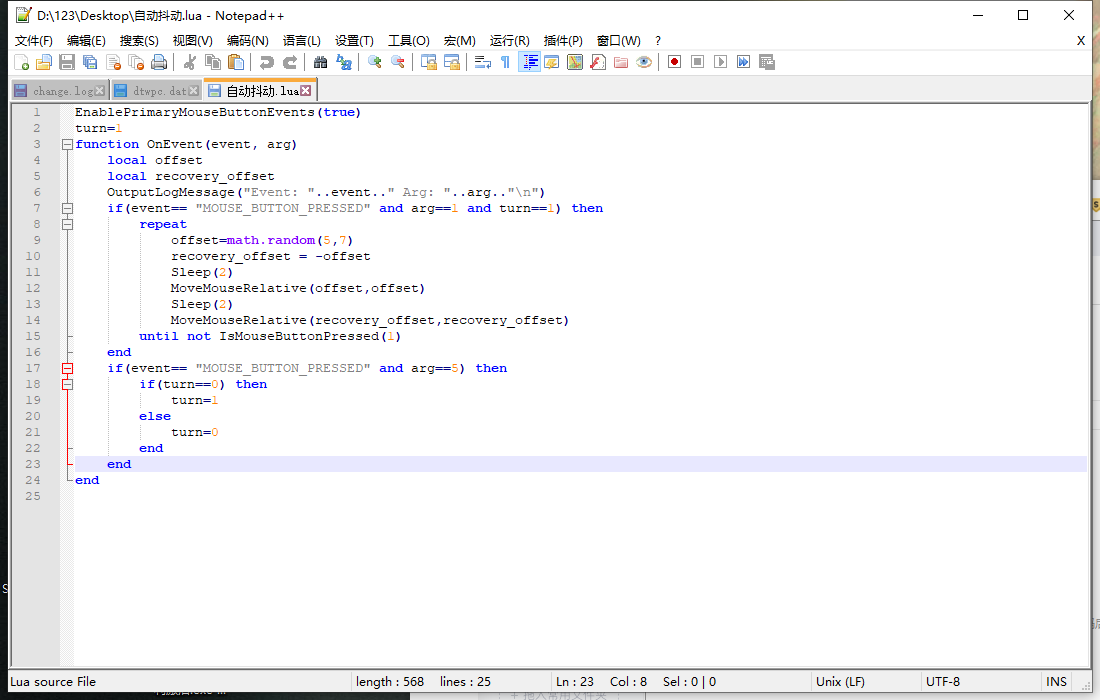1100x700 pixels.
Task: Click the Stop recording macro button
Action: 697,62
